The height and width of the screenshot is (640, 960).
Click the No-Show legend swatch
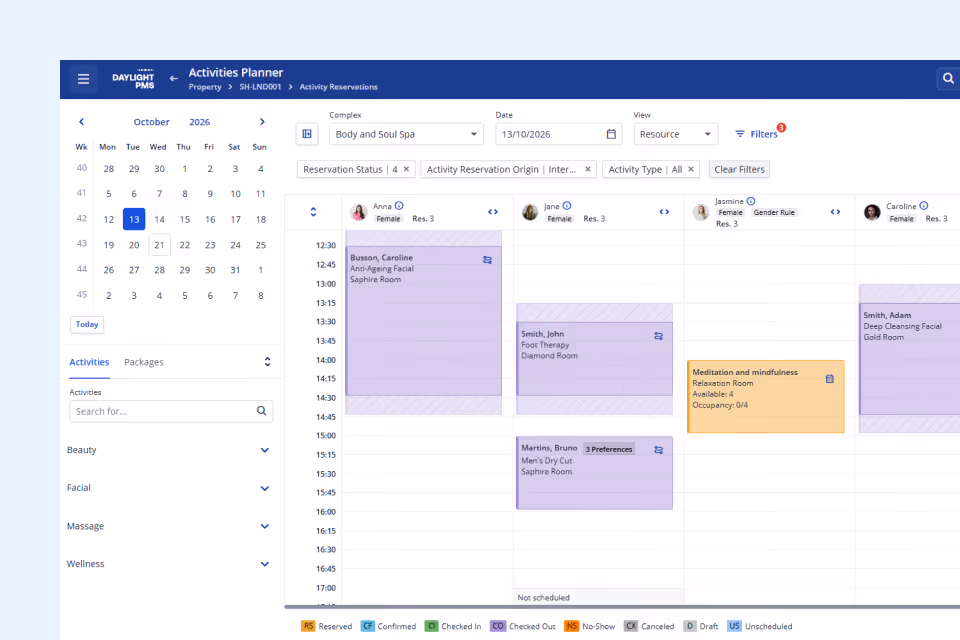tap(571, 626)
